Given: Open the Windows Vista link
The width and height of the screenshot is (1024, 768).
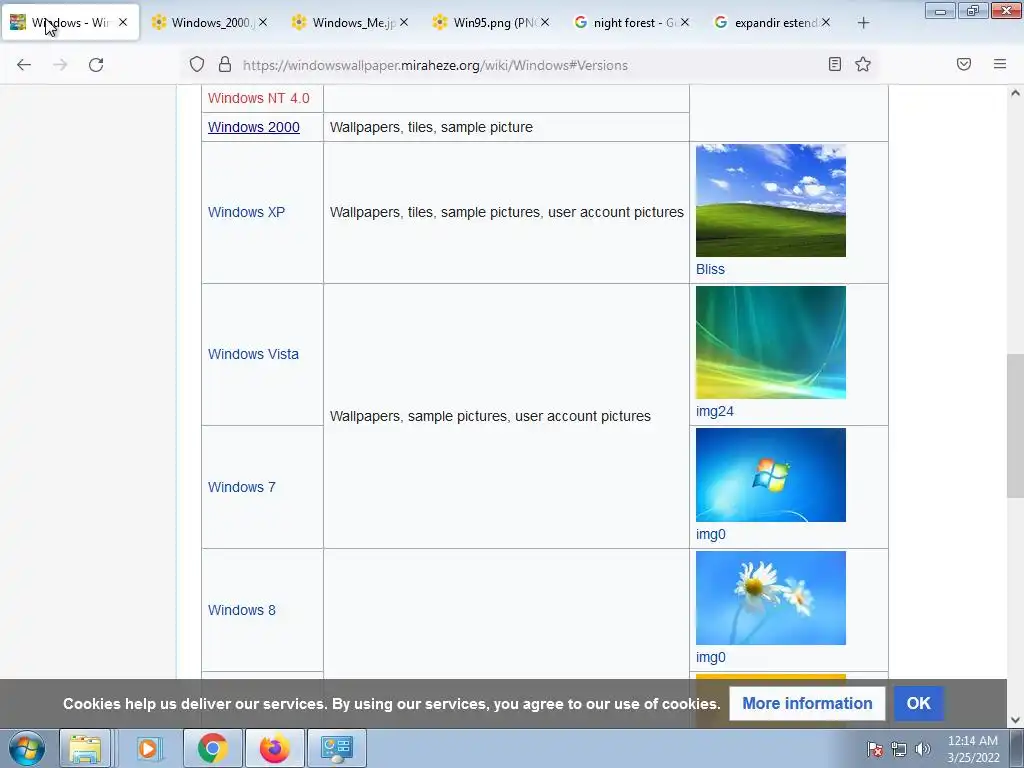Looking at the screenshot, I should pos(253,354).
